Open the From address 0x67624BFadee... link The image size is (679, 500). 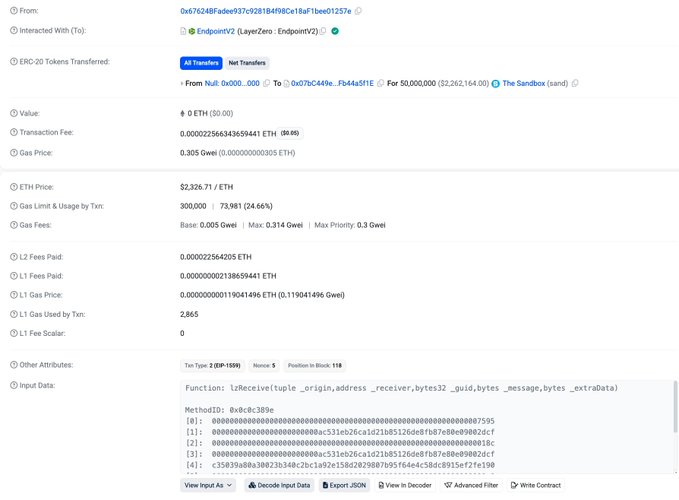pos(265,11)
